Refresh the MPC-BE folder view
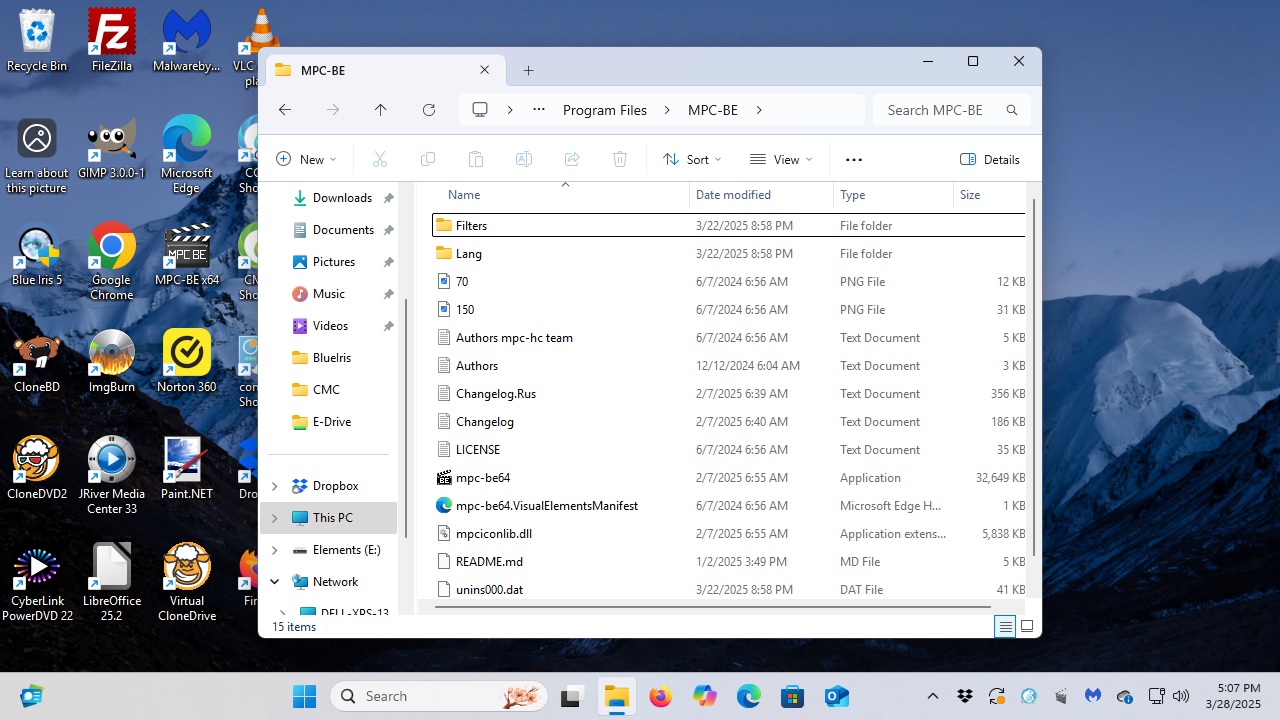 click(x=429, y=110)
